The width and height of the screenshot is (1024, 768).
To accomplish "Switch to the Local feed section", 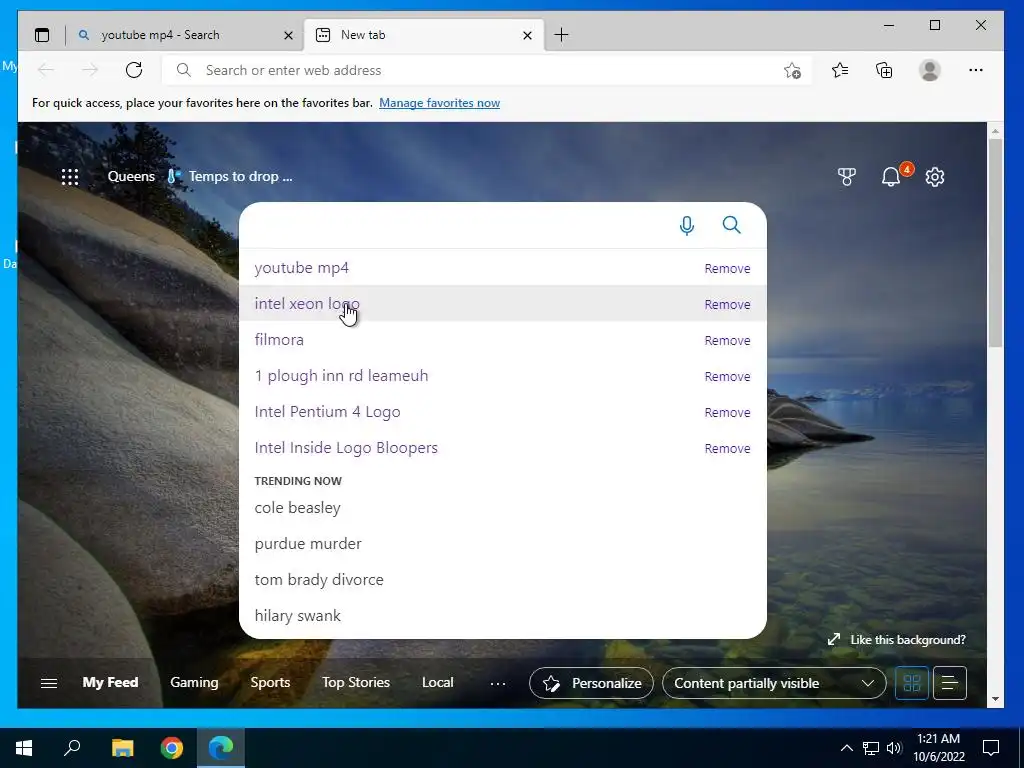I will click(438, 682).
